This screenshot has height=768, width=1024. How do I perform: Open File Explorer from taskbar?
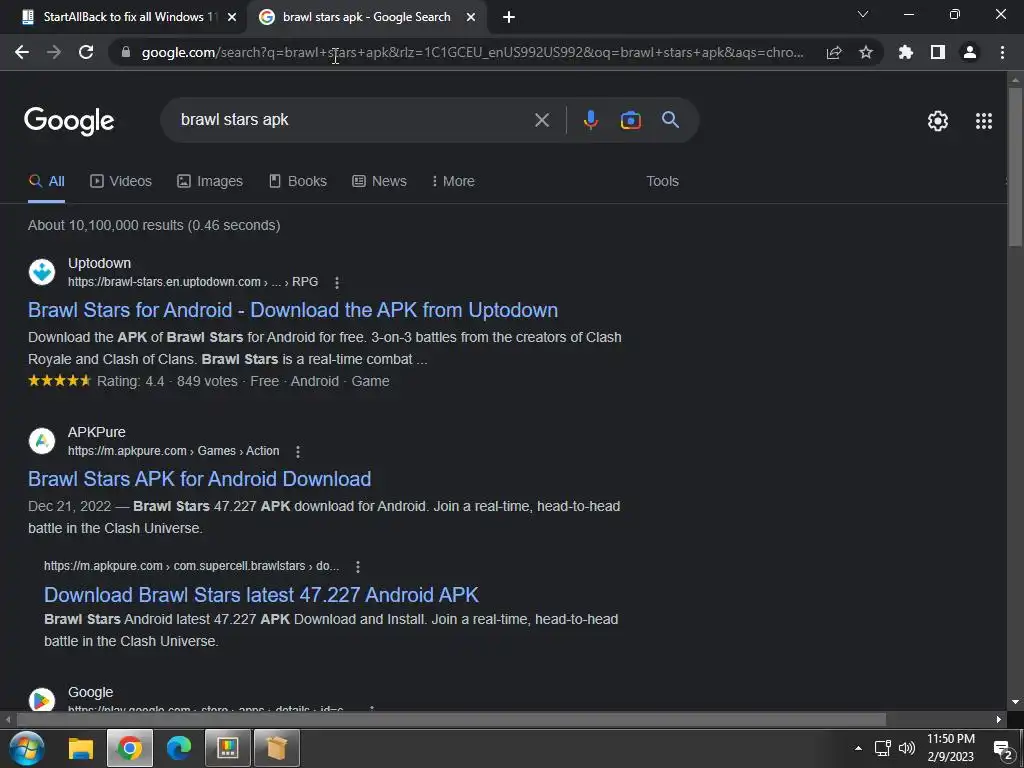point(81,748)
